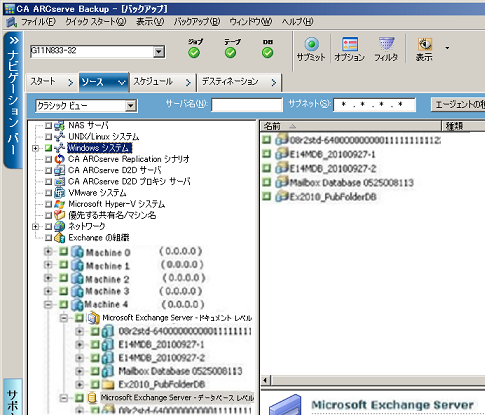Click the application menu icon beside ファイル
The width and height of the screenshot is (485, 415).
coord(12,22)
